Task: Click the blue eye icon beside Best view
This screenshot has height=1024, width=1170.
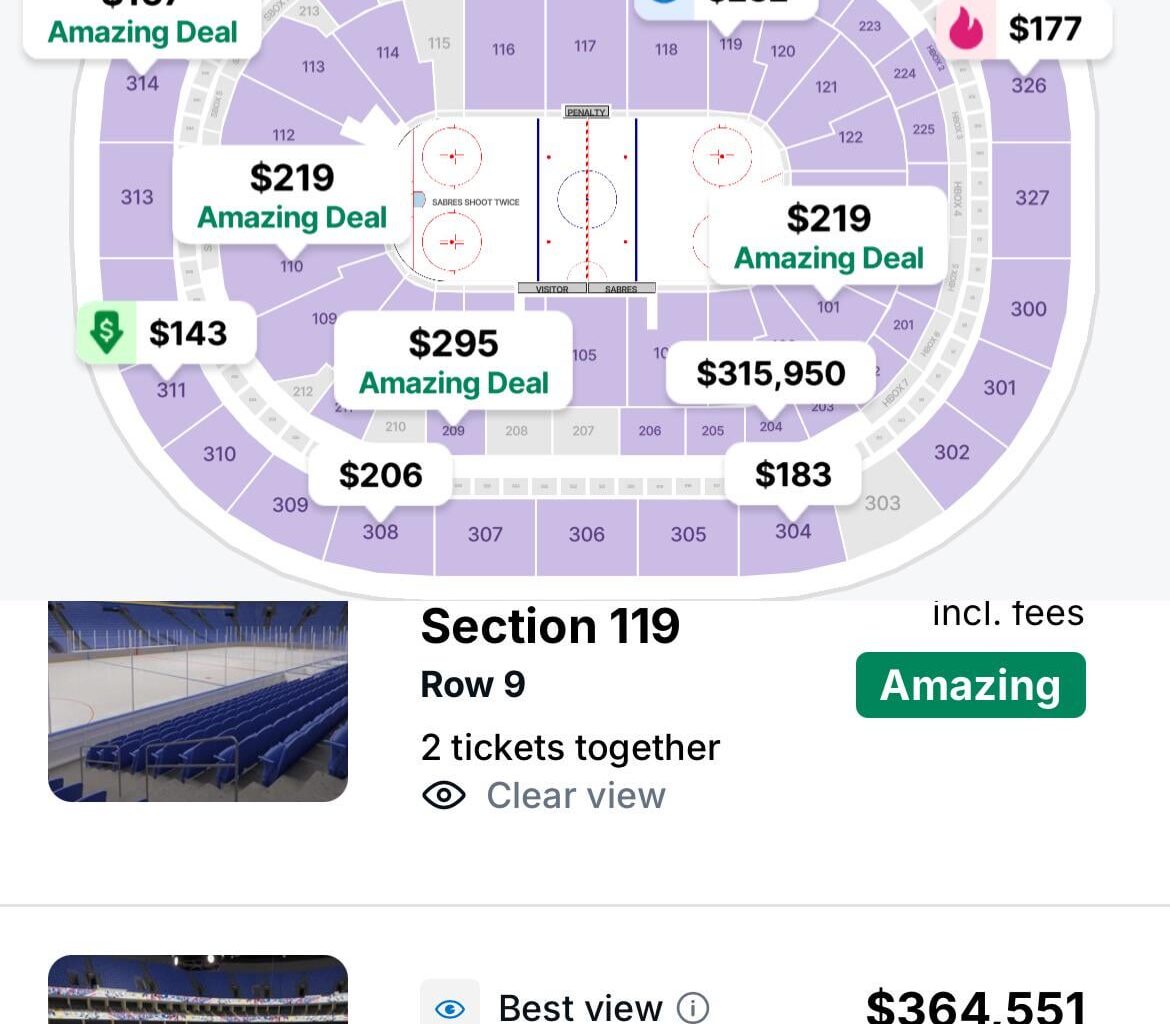Action: (451, 1008)
